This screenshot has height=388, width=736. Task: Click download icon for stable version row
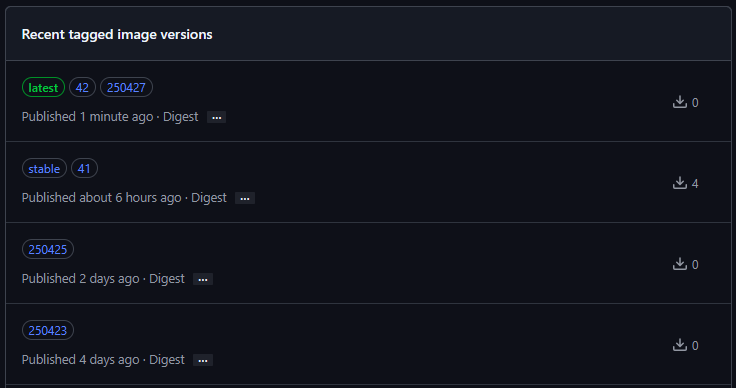[x=680, y=183]
